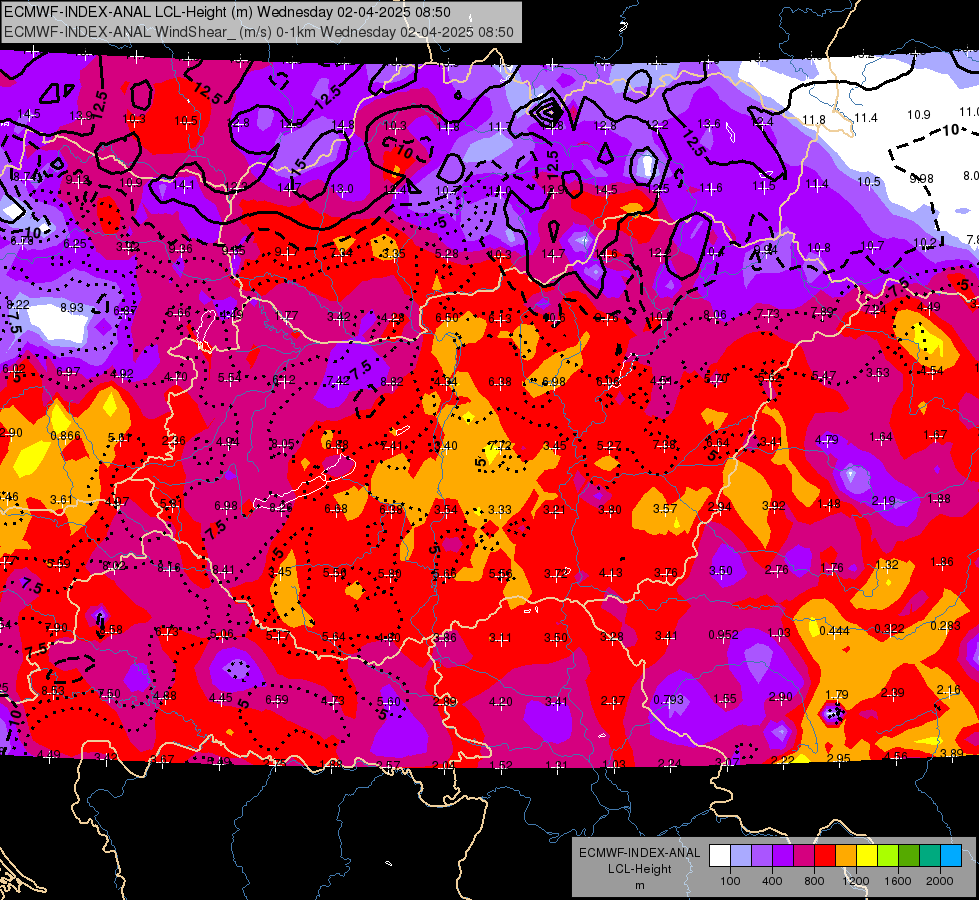The height and width of the screenshot is (900, 979).
Task: Click the teal legend color swatch
Action: [x=930, y=856]
